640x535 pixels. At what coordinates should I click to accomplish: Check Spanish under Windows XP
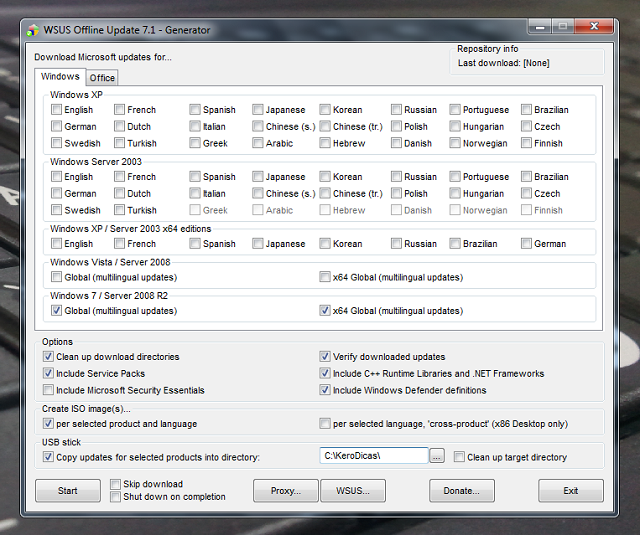tap(195, 109)
